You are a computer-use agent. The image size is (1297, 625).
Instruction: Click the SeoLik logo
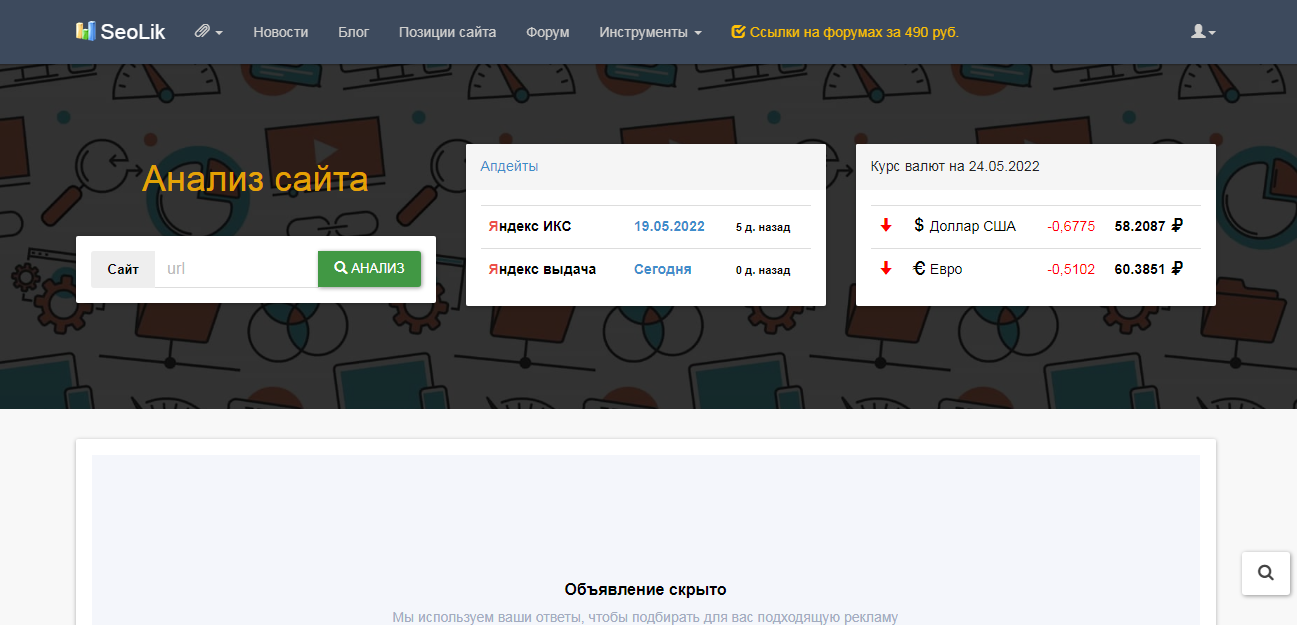[121, 32]
